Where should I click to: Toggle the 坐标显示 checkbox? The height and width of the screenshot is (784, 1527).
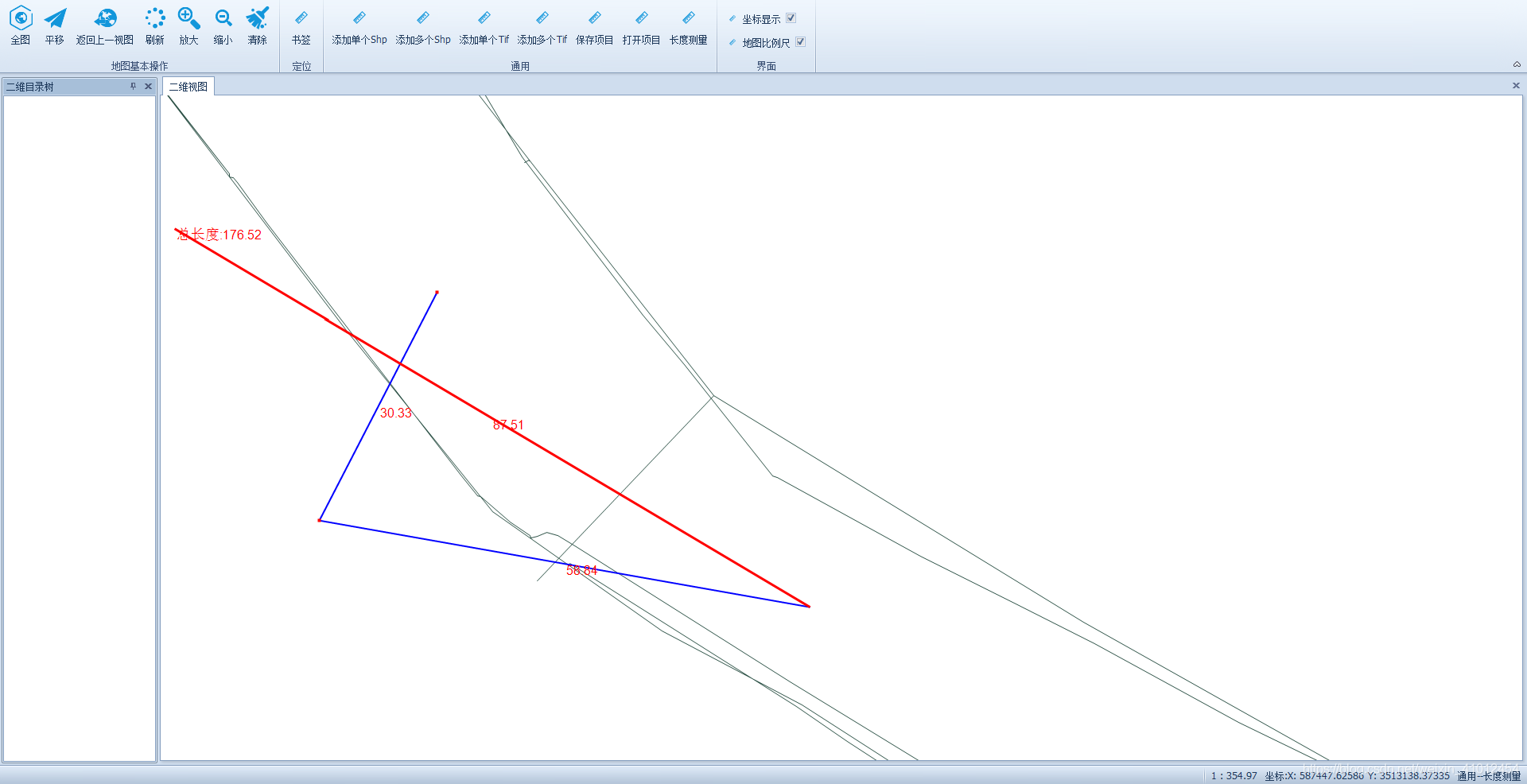(791, 18)
